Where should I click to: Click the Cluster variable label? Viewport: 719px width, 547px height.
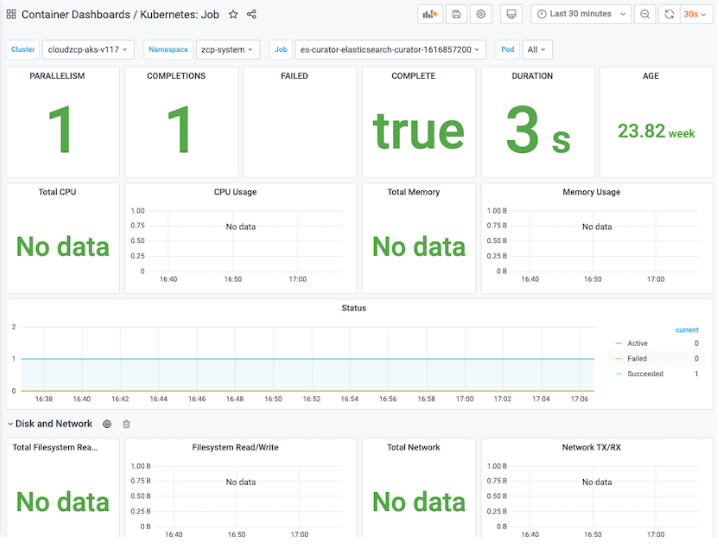click(23, 50)
